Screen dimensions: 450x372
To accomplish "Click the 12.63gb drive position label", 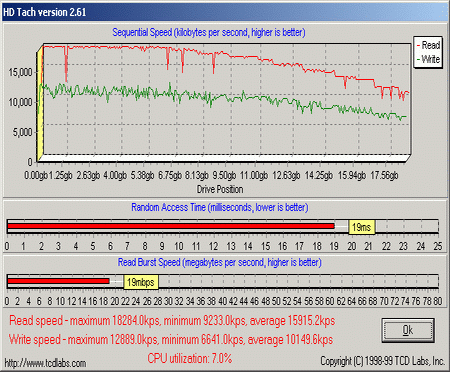I will (x=286, y=175).
